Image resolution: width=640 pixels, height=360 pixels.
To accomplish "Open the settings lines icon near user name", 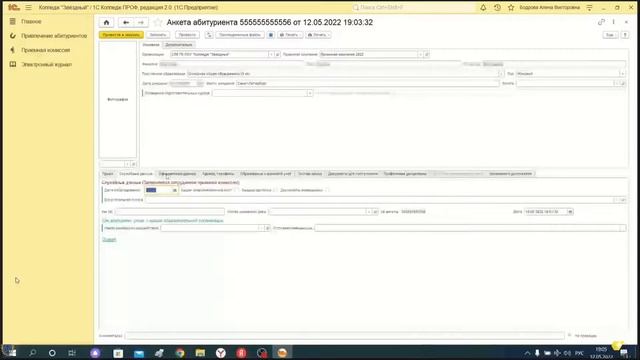I will click(x=589, y=7).
